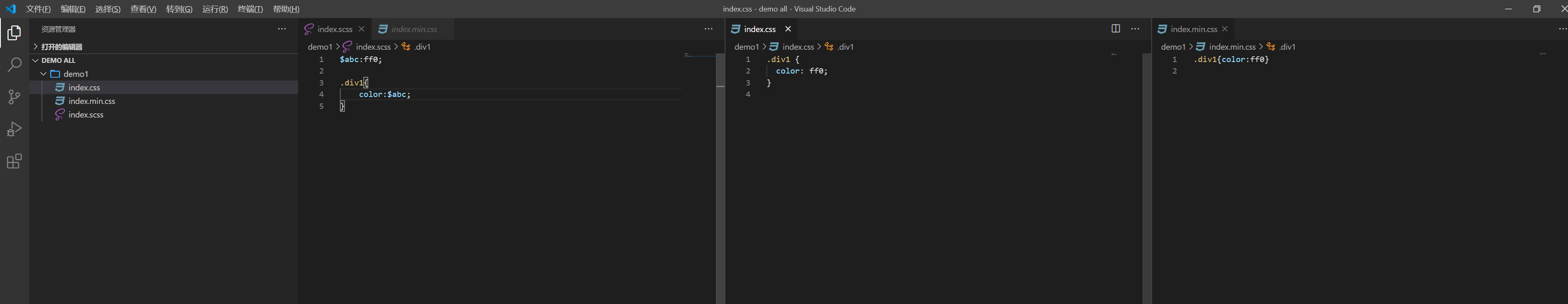Switch to the inactive index.min.css tab in left group

414,29
